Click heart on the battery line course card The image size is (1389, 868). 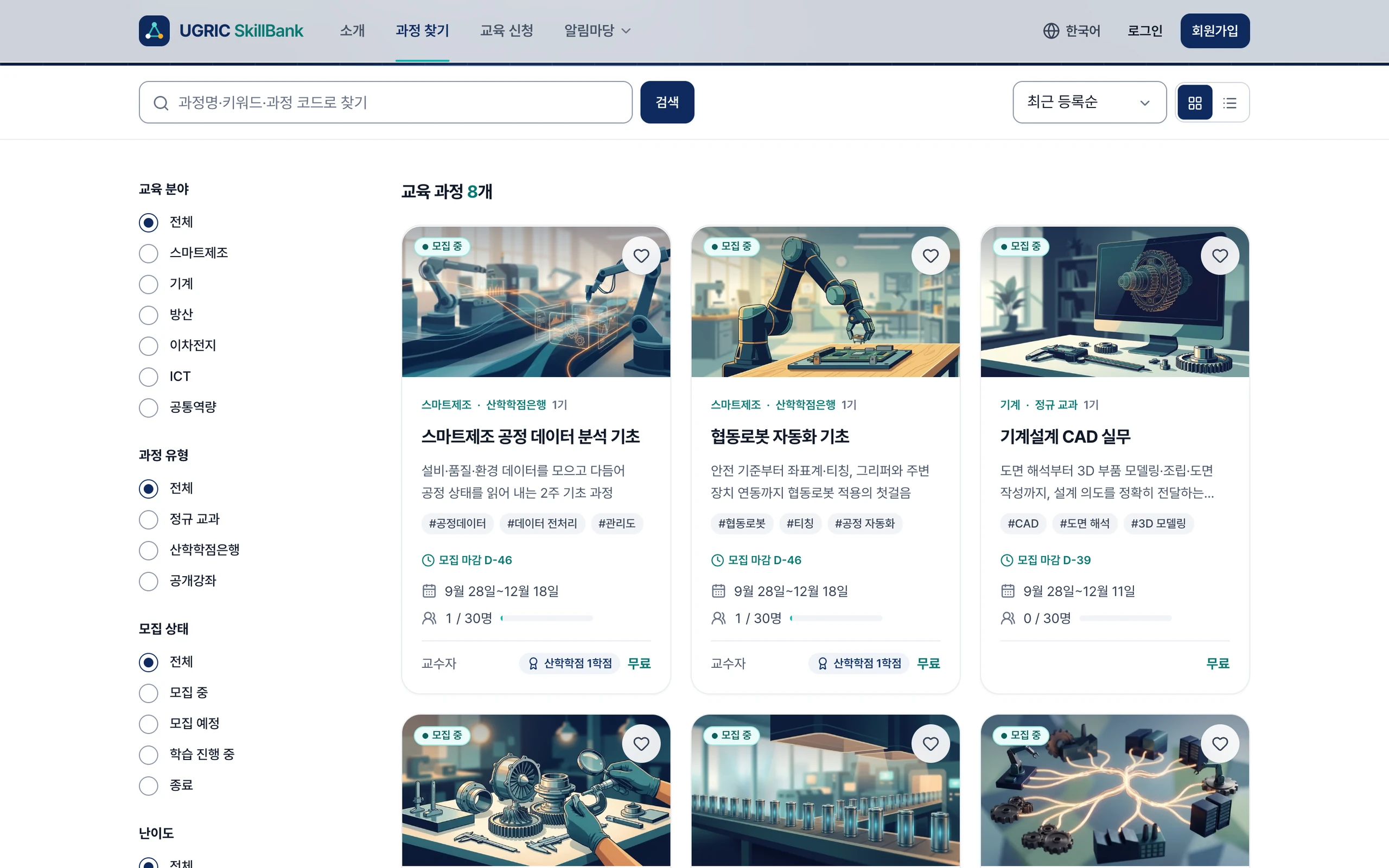tap(931, 743)
